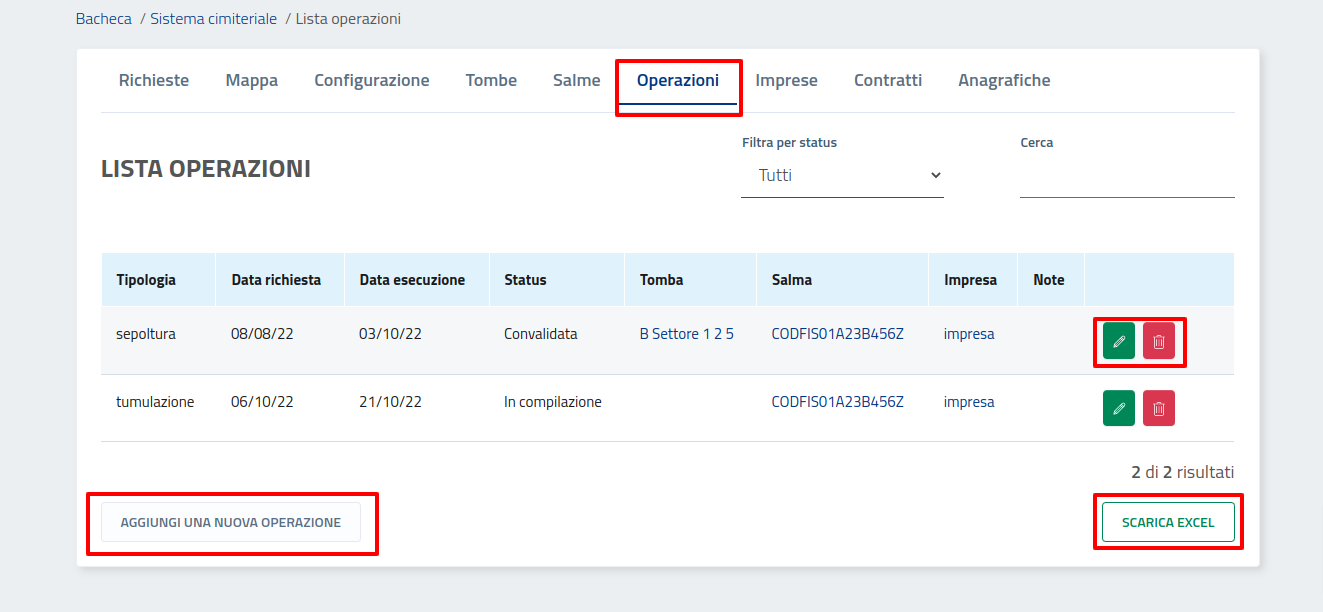
Task: Open the Imprese tab
Action: coord(786,81)
